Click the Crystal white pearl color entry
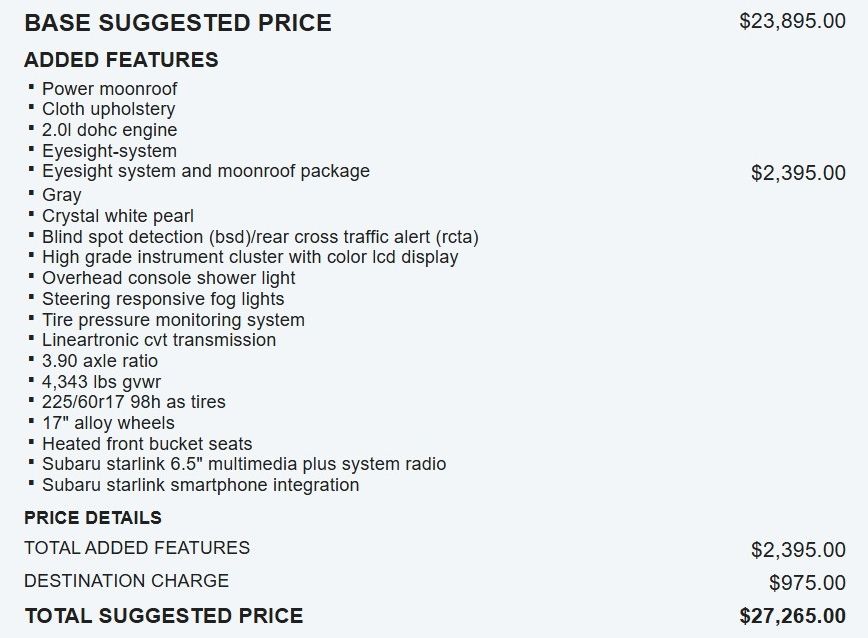Screen dimensions: 868x638 click(118, 216)
